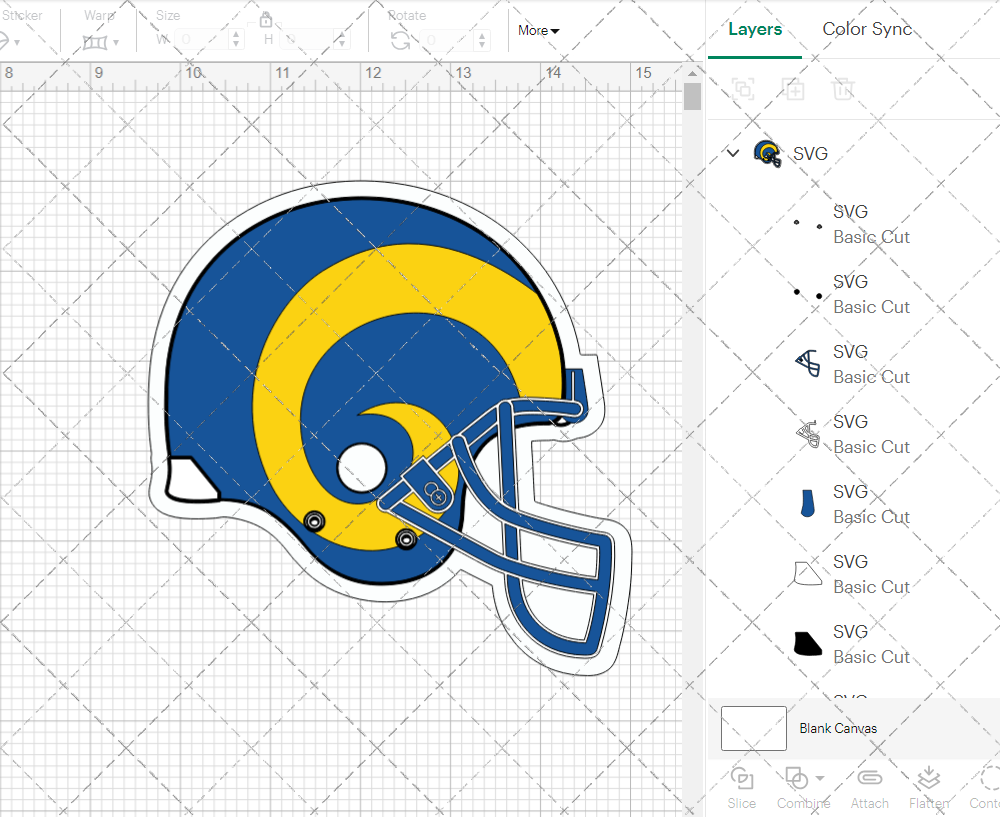Screen dimensions: 1000x817
Task: Select the grey facemask outline layer
Action: pyautogui.click(x=807, y=434)
